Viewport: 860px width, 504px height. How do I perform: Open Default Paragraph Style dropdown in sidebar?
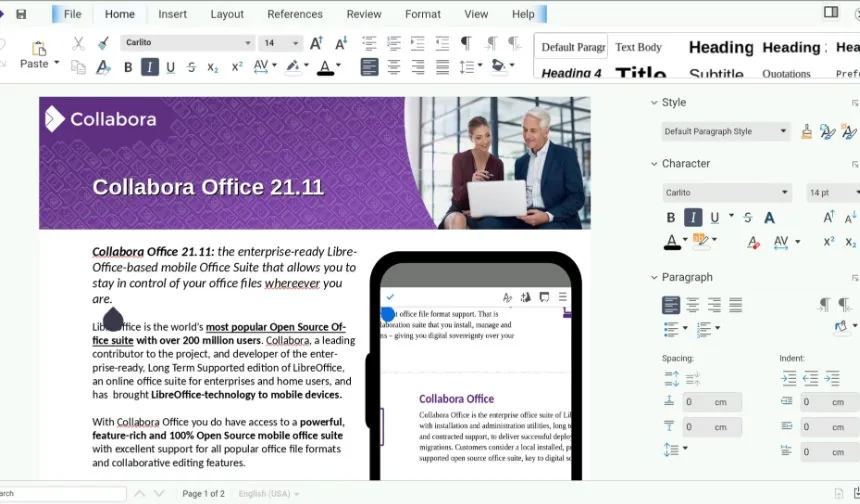click(726, 131)
